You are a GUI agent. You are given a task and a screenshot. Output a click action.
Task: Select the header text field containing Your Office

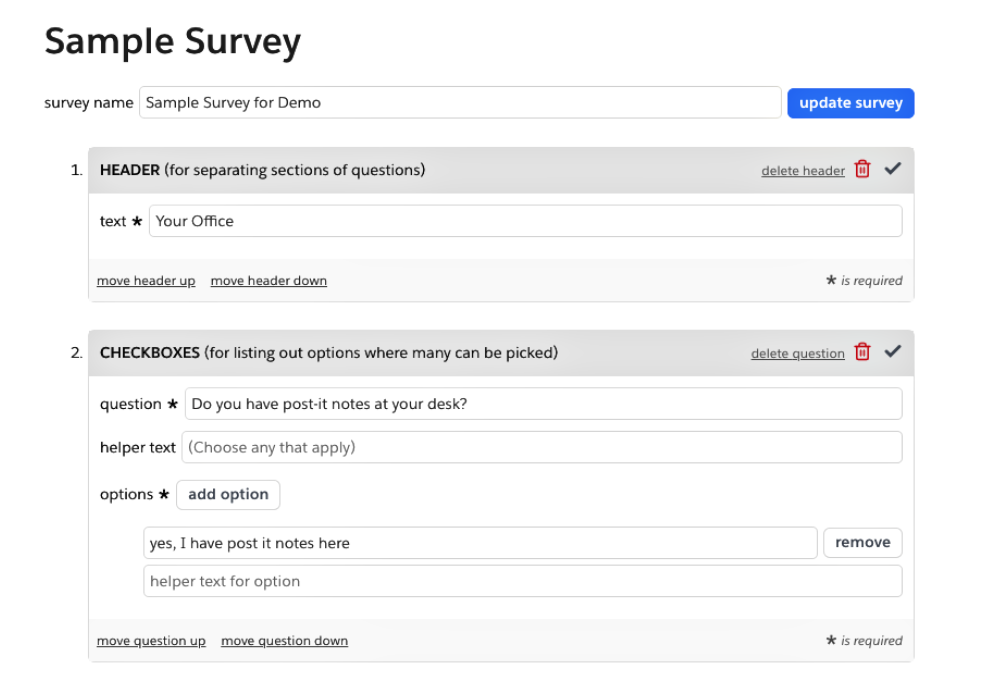point(525,220)
